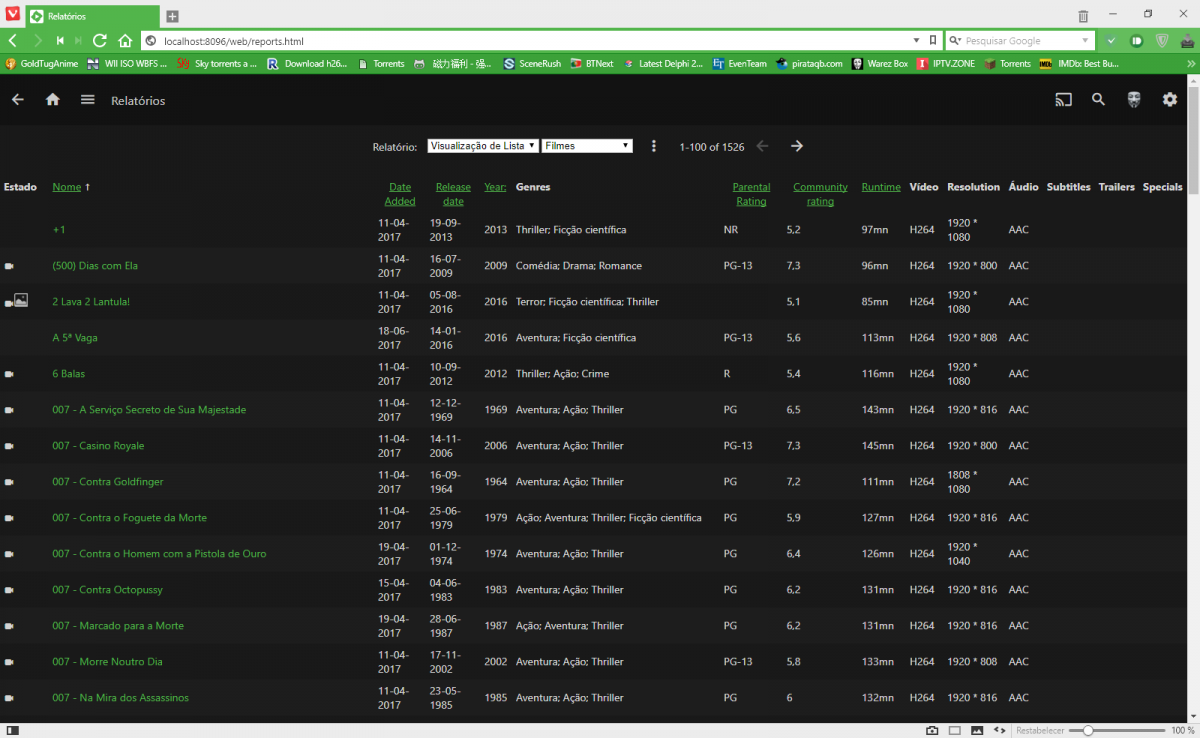Viewport: 1200px width, 738px height.
Task: Sort by Community rating column
Action: tap(820, 194)
